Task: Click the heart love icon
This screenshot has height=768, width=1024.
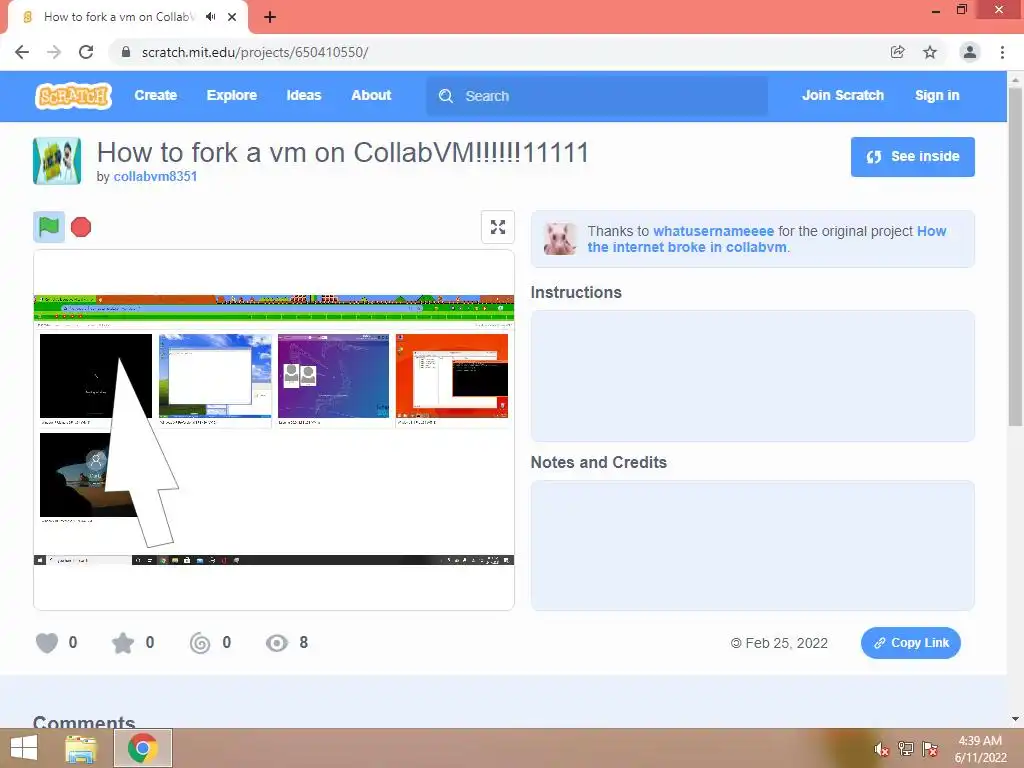Action: [47, 643]
